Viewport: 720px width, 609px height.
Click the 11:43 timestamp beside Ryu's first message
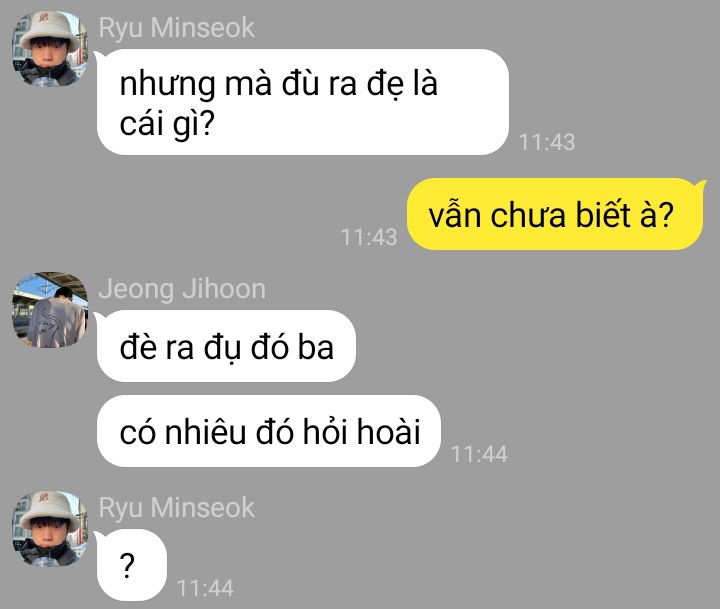click(x=546, y=142)
